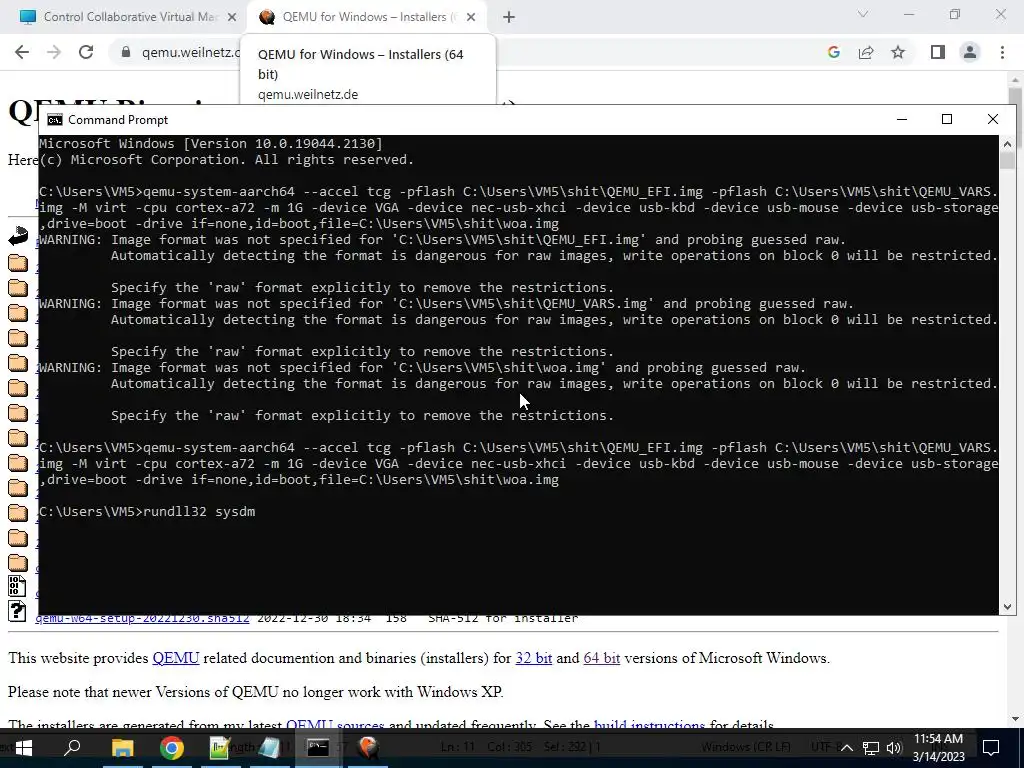Screen dimensions: 1024x768
Task: Click the Command Prompt title bar icon
Action: [55, 120]
